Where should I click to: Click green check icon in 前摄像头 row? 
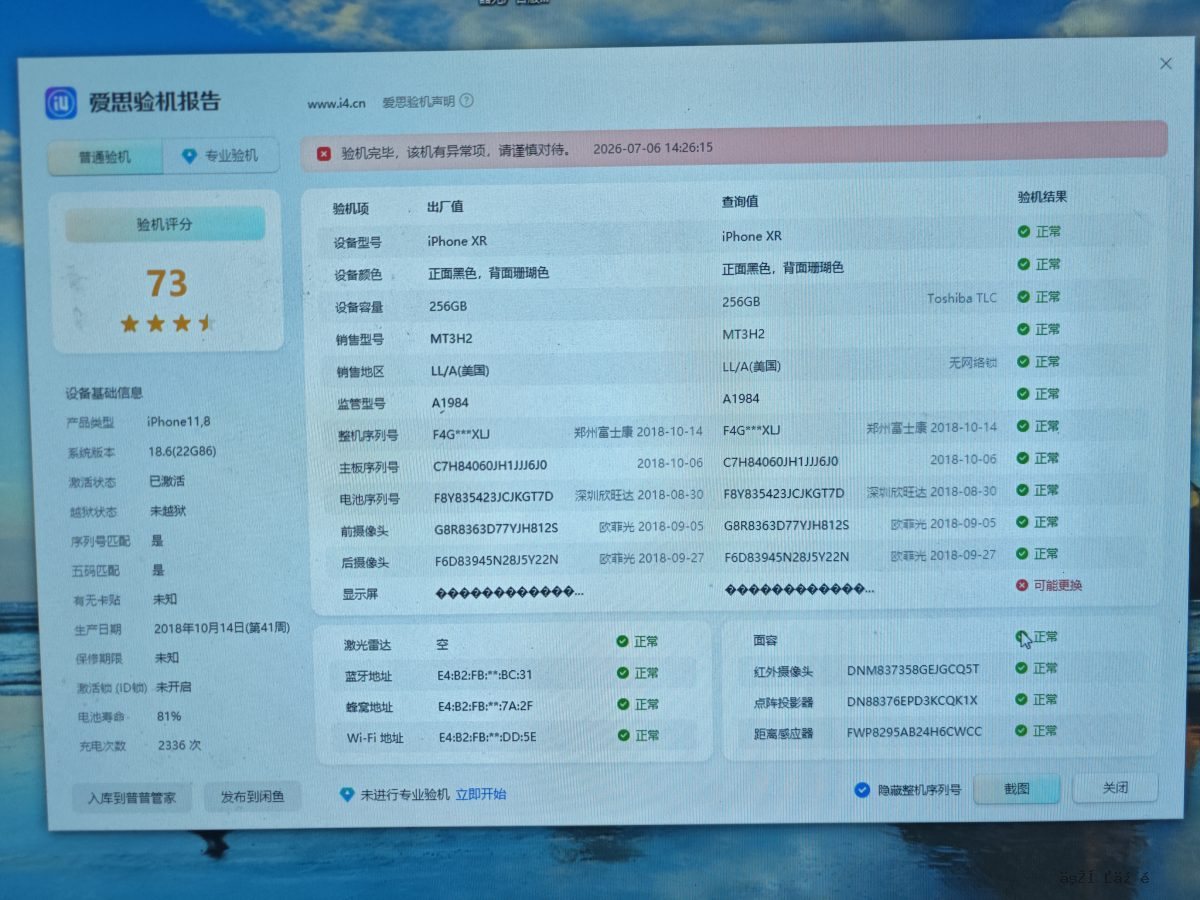(x=1023, y=522)
